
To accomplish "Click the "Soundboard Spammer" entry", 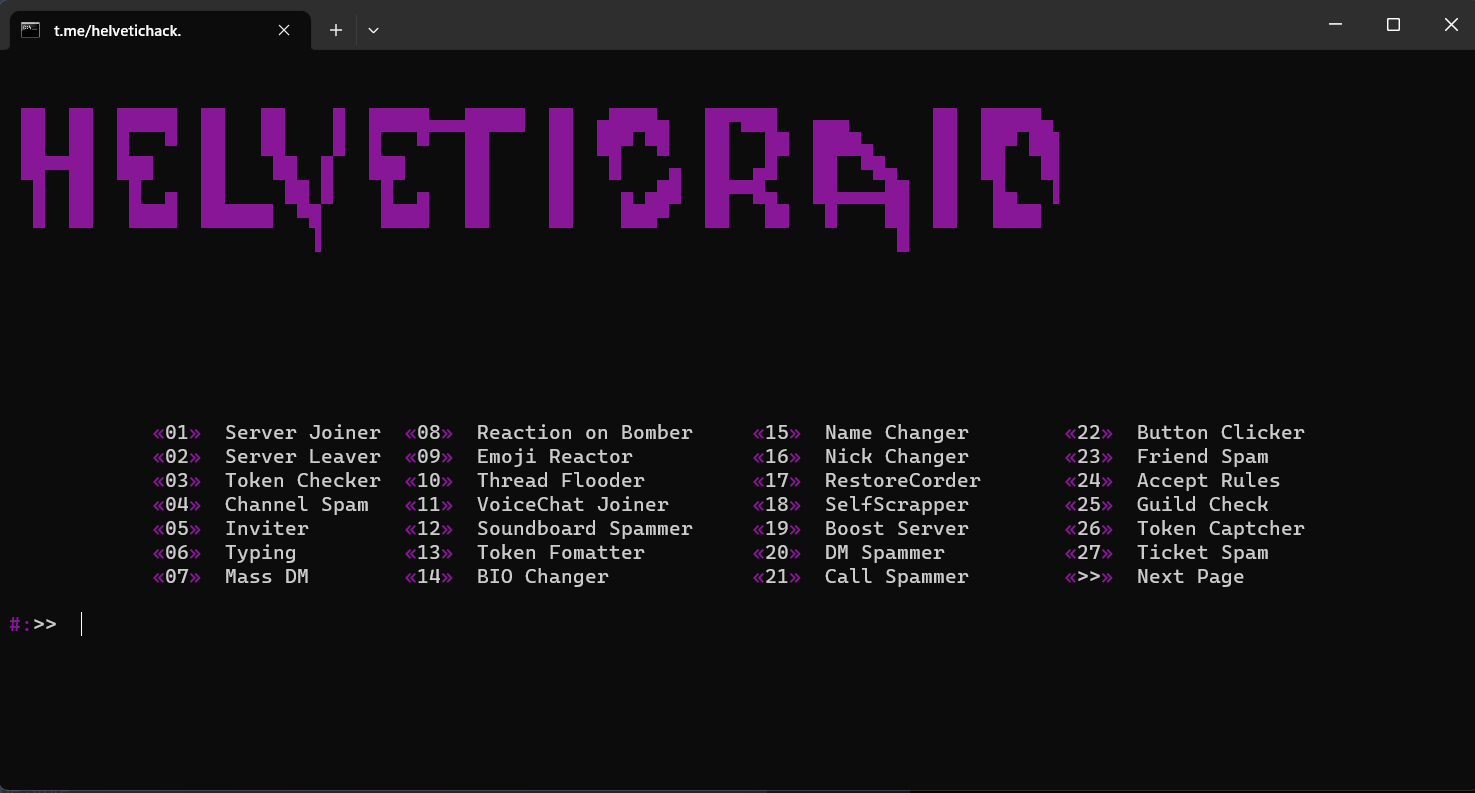I will pos(585,529).
